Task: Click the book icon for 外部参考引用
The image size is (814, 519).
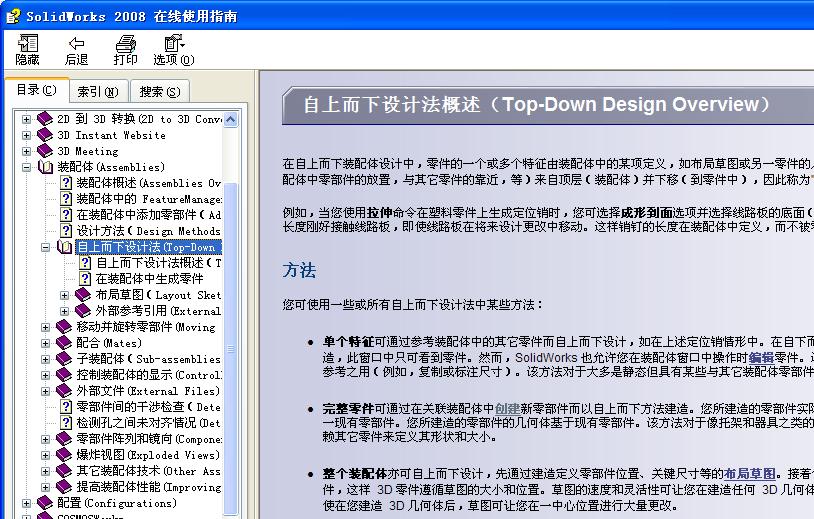Action: (x=83, y=311)
